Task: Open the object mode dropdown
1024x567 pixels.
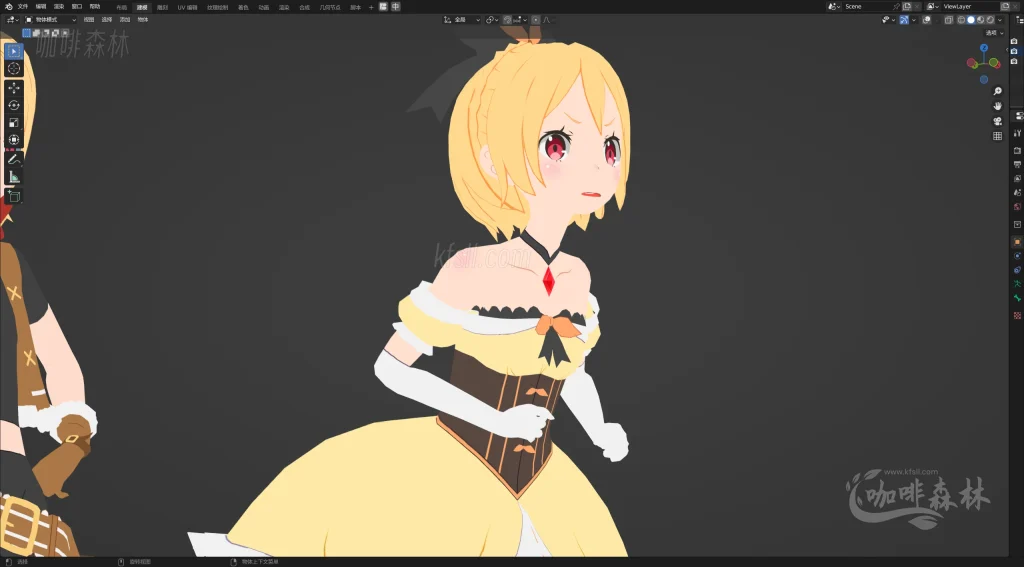Action: tap(50, 20)
